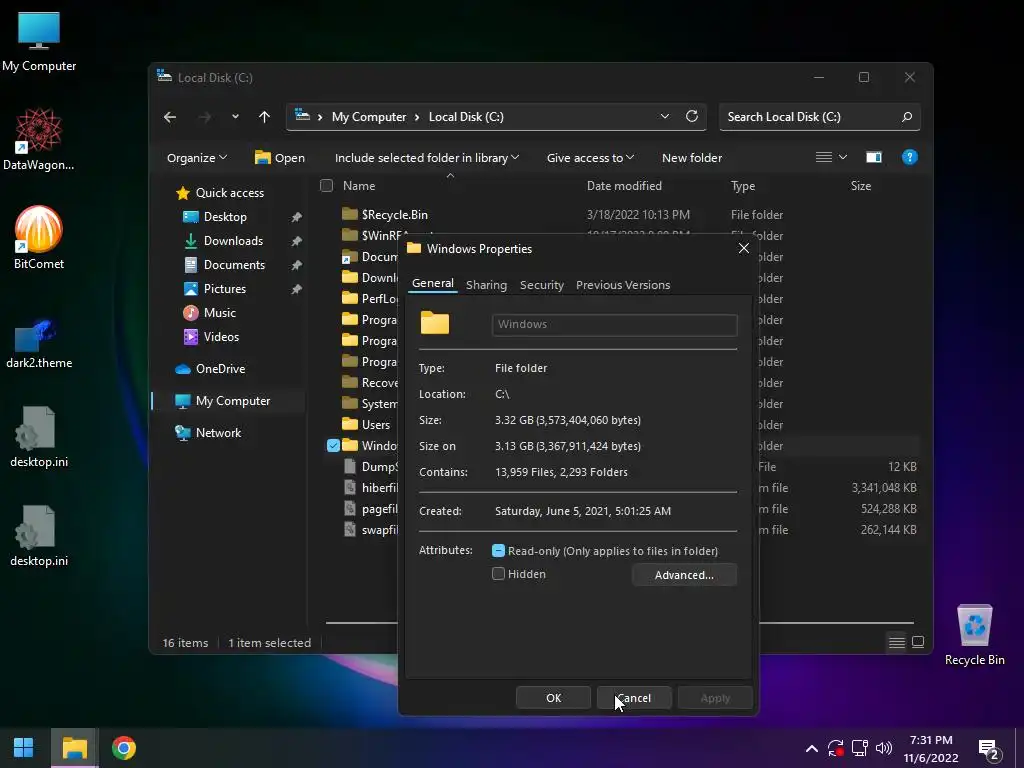1024x768 pixels.
Task: Close the Windows Properties dialog
Action: [743, 248]
